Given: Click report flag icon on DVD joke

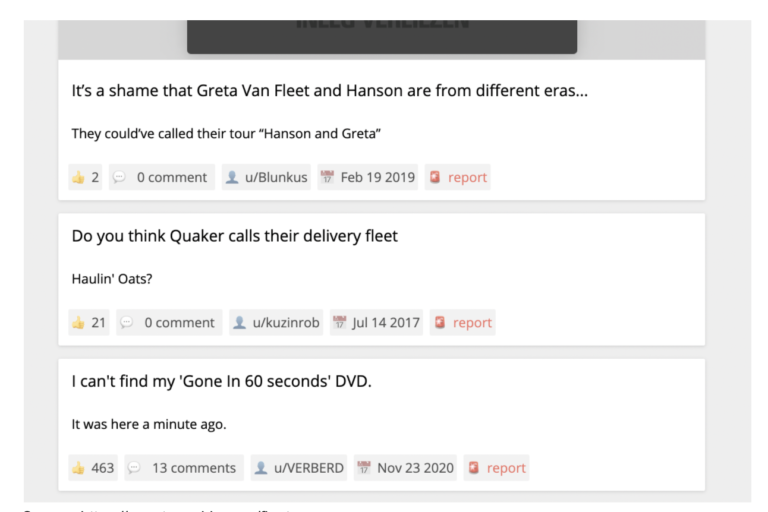Looking at the screenshot, I should coord(473,468).
